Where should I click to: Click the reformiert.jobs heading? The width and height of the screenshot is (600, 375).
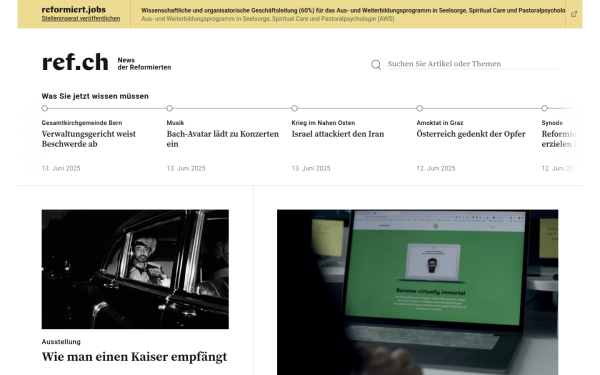[73, 10]
